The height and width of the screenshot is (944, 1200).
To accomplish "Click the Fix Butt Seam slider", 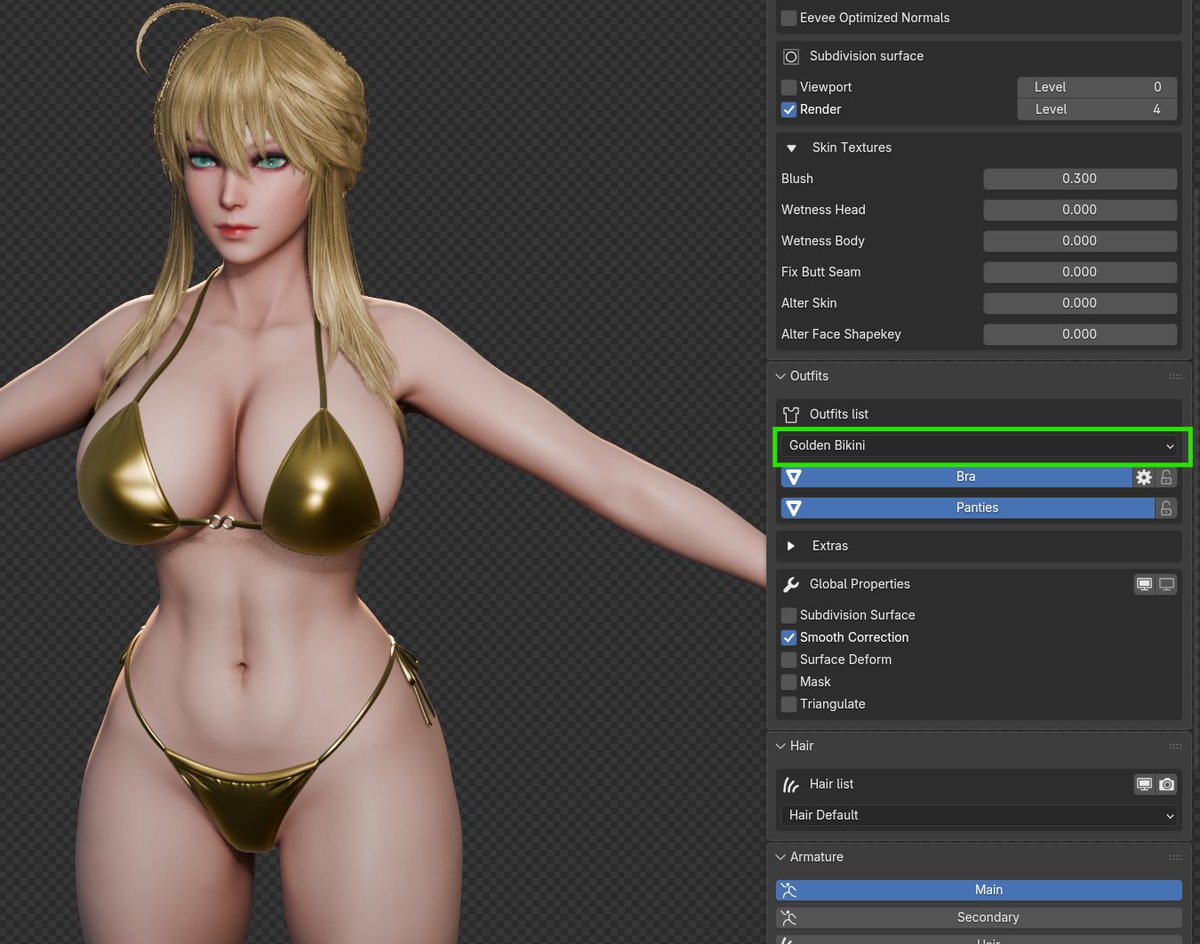I will point(1080,272).
